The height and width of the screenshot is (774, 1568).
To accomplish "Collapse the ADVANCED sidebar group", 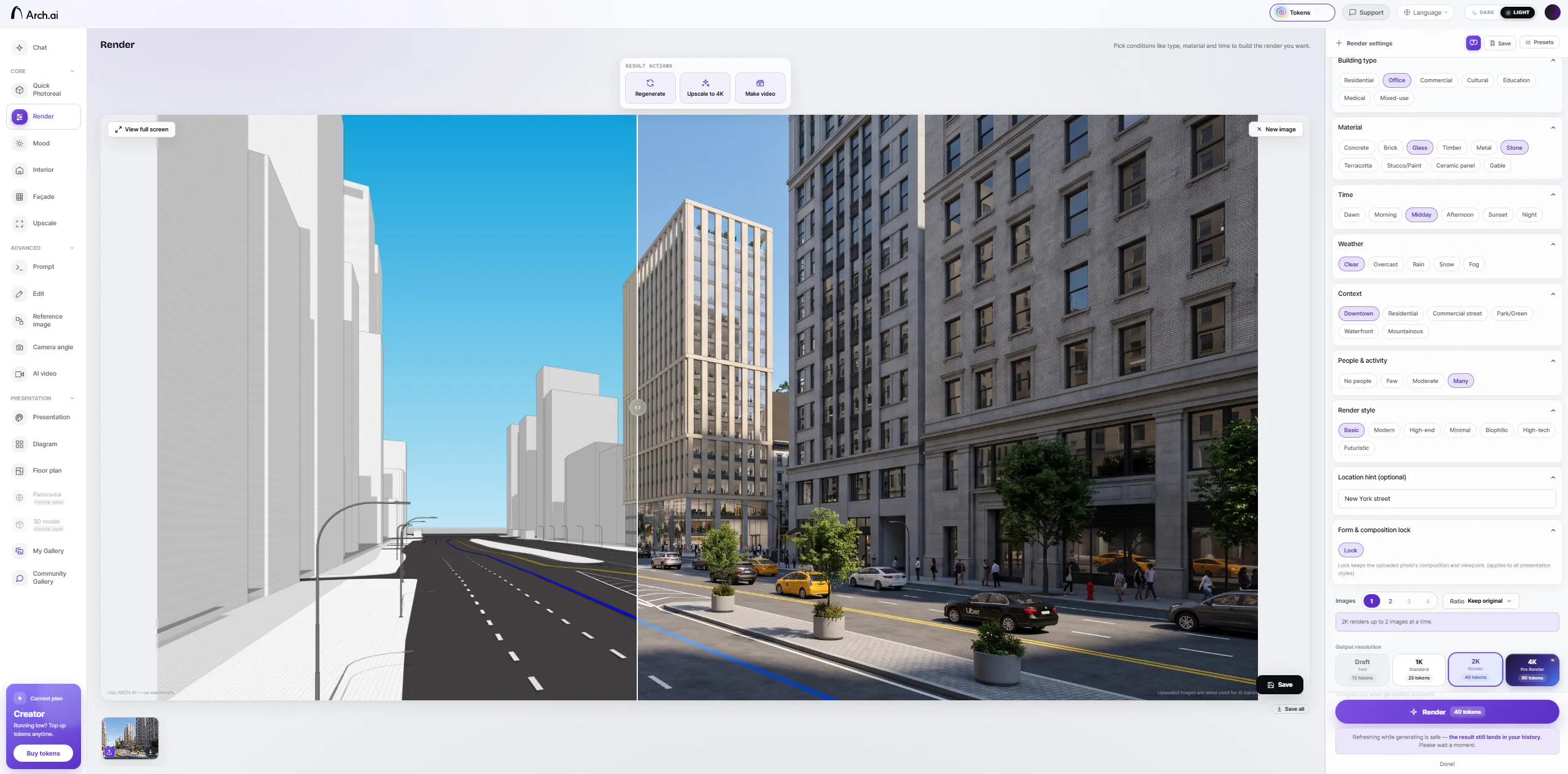I will click(x=72, y=248).
